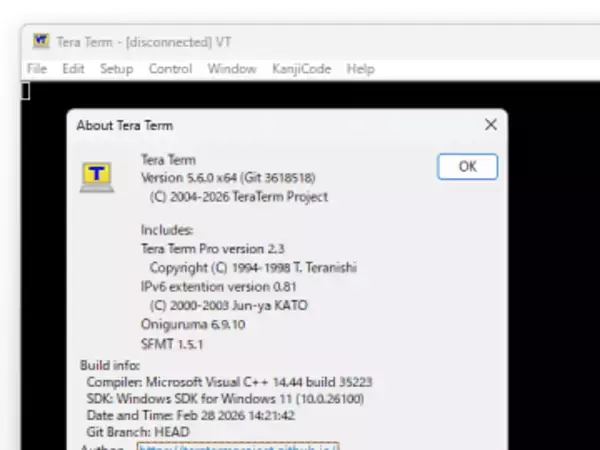Click the terminal cursor block at top-left

25,91
